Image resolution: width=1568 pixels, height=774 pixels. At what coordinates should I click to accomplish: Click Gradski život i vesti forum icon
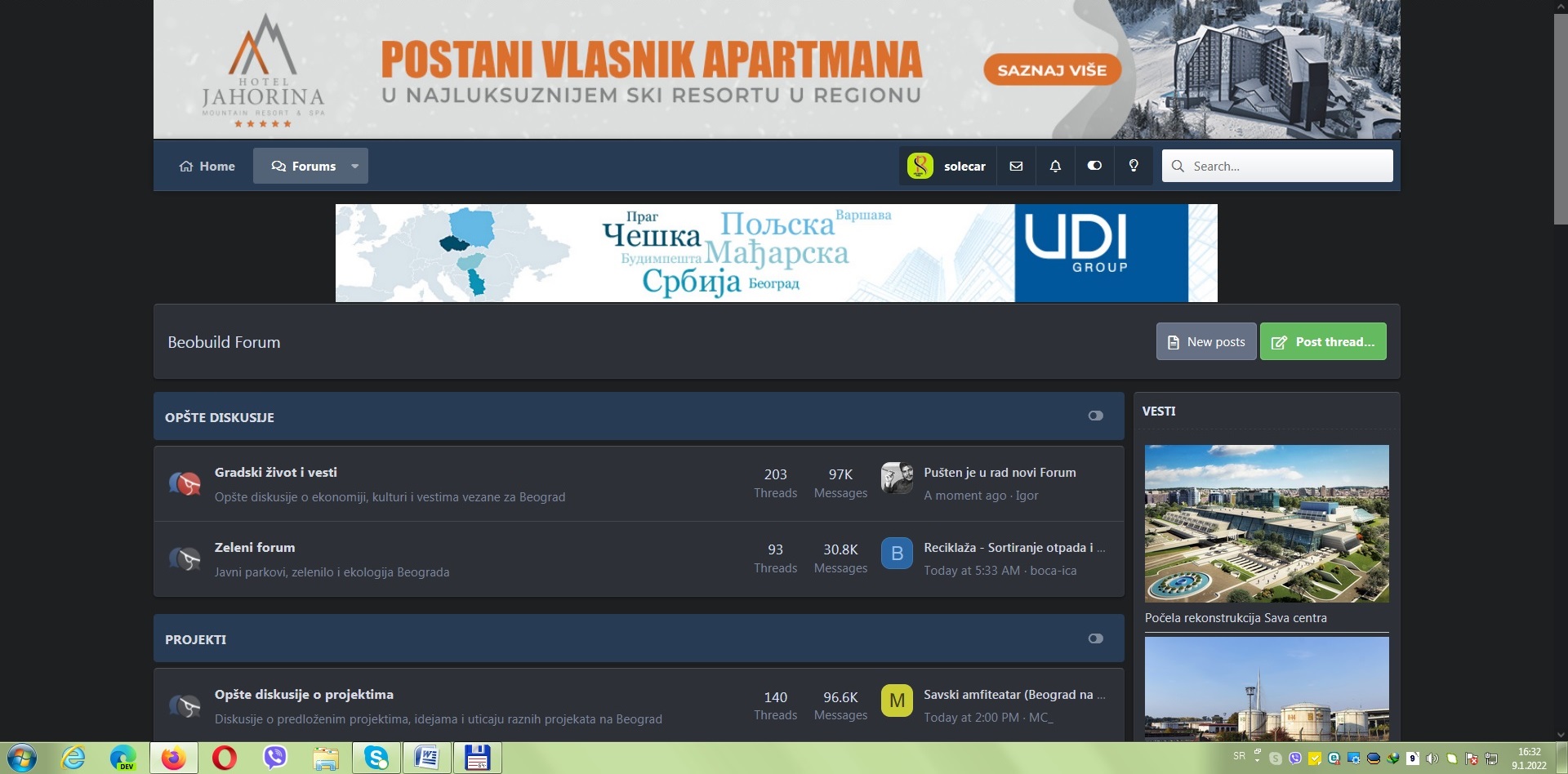[x=185, y=484]
